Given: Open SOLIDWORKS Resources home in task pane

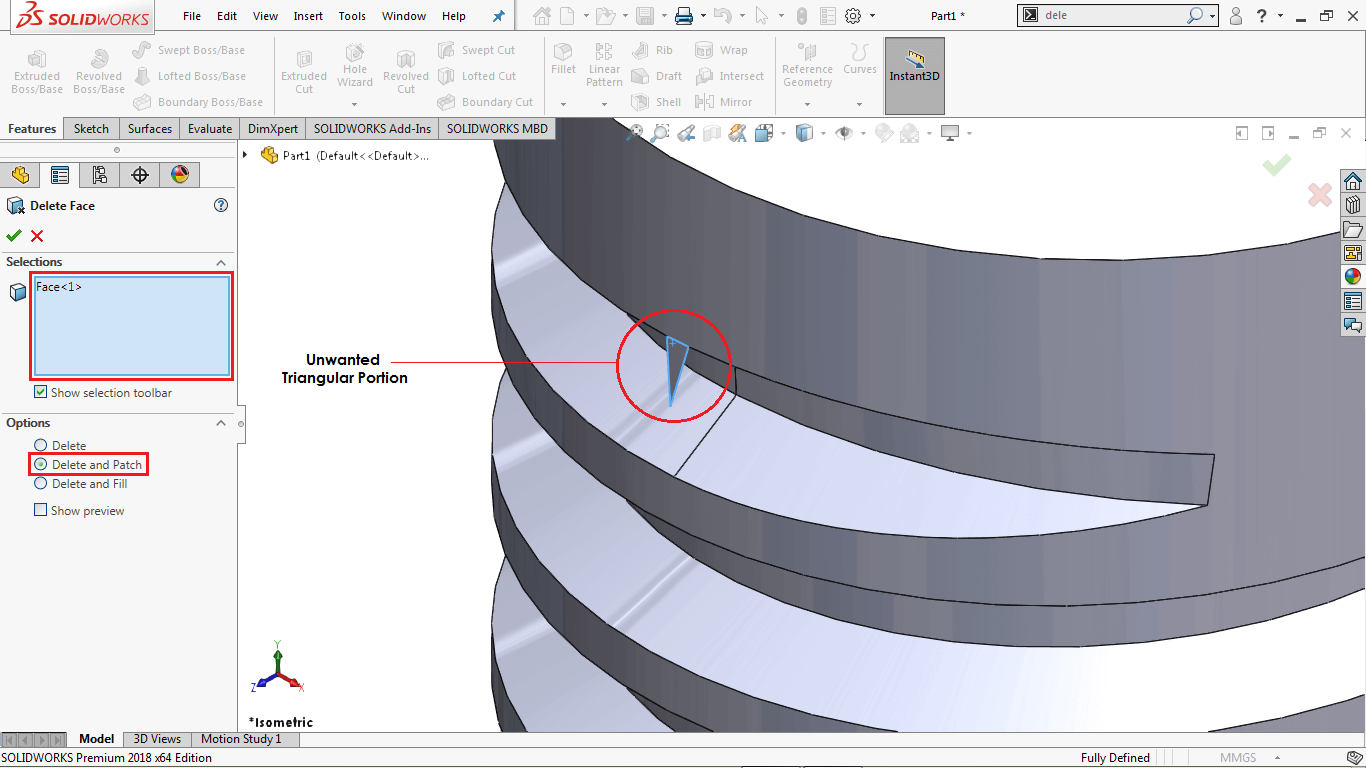Looking at the screenshot, I should (1353, 181).
